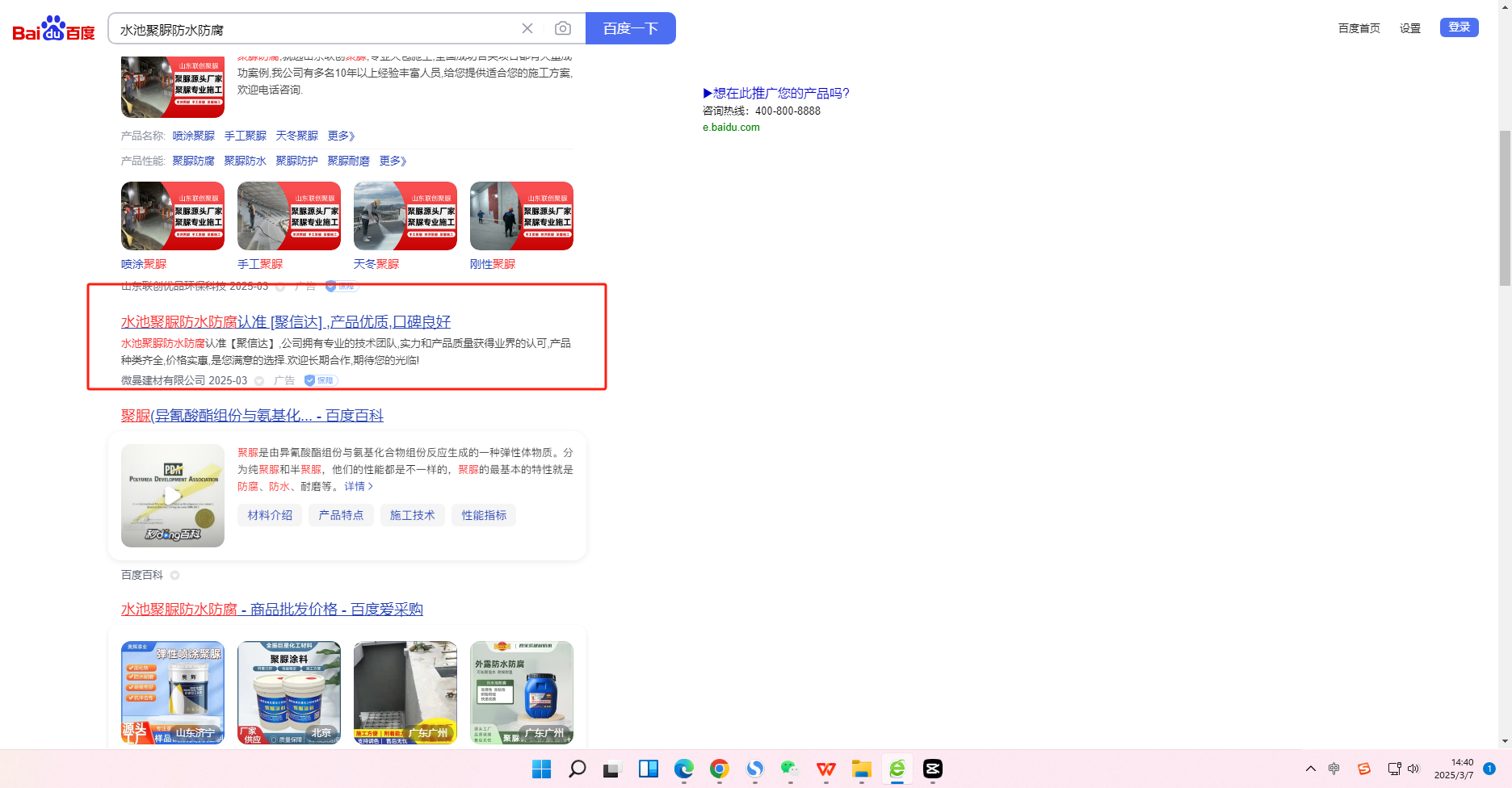Open the Sogou browser taskbar icon
The height and width of the screenshot is (788, 1512).
[x=755, y=769]
